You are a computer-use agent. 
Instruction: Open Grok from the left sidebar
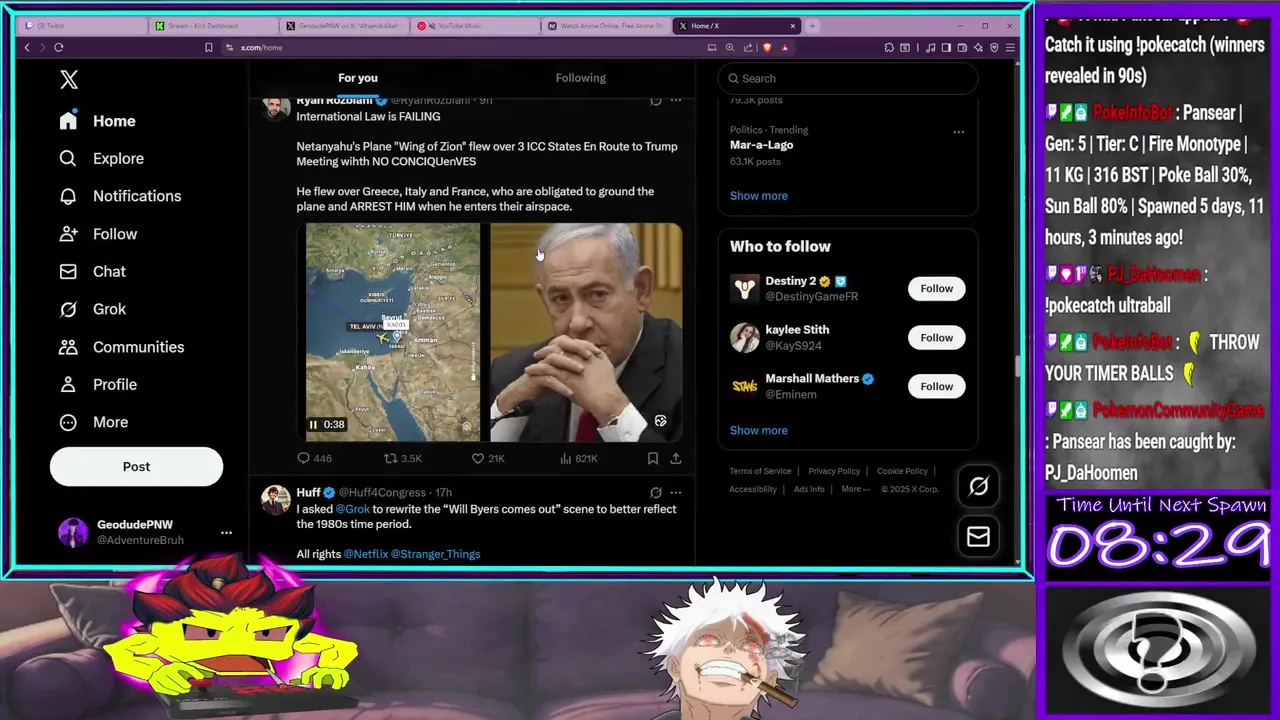tap(92, 309)
